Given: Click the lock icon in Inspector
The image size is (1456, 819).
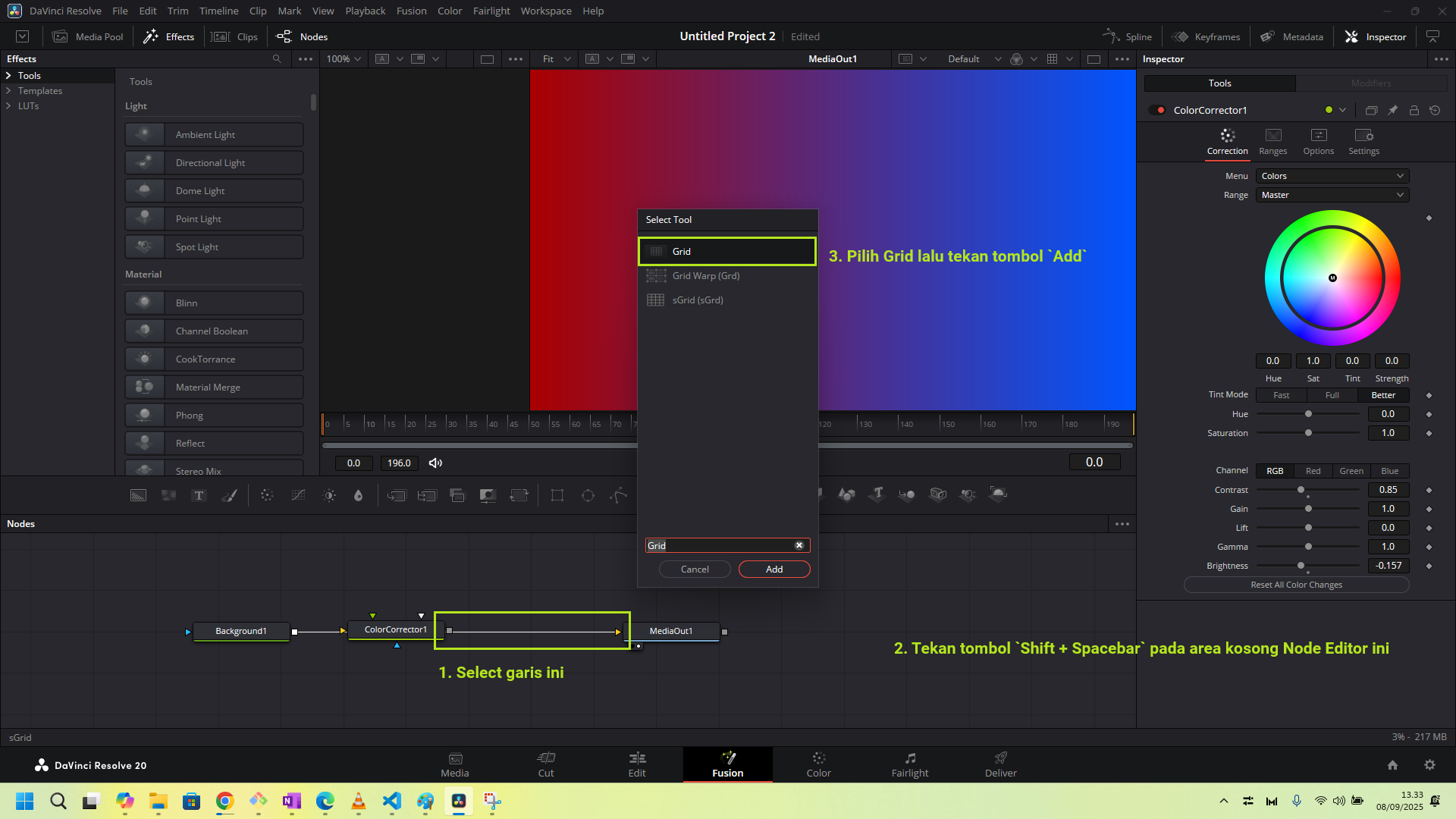Looking at the screenshot, I should pos(1414,110).
